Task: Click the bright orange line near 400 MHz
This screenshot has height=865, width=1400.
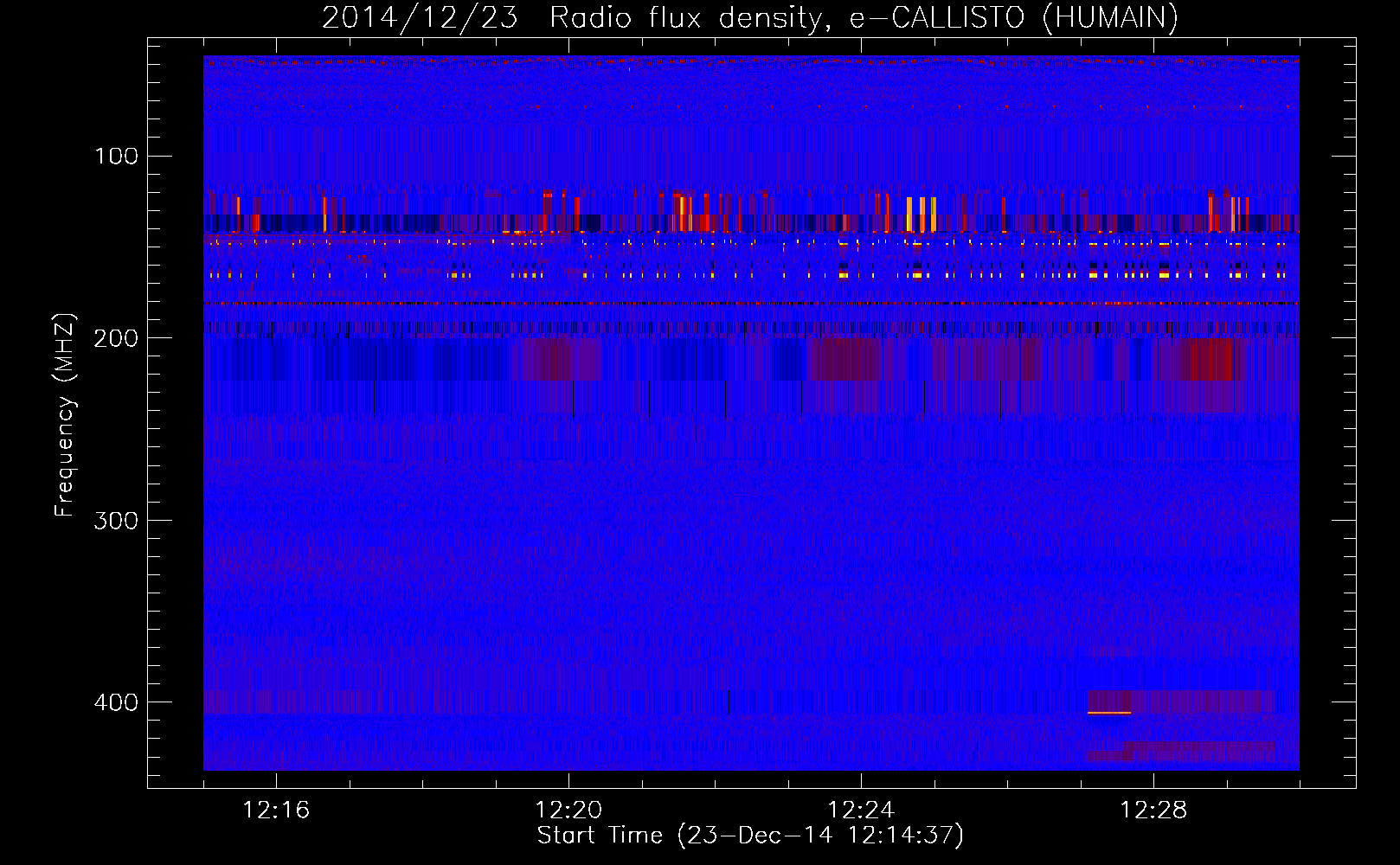Action: click(1109, 713)
